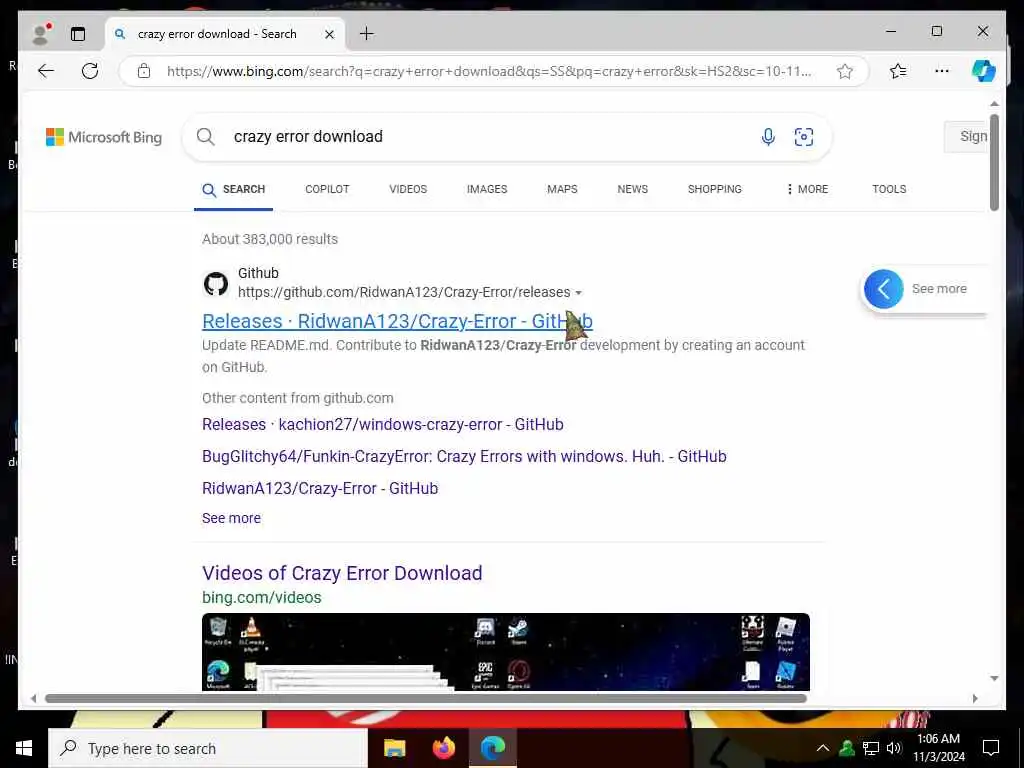View site information lock icon

pyautogui.click(x=144, y=71)
